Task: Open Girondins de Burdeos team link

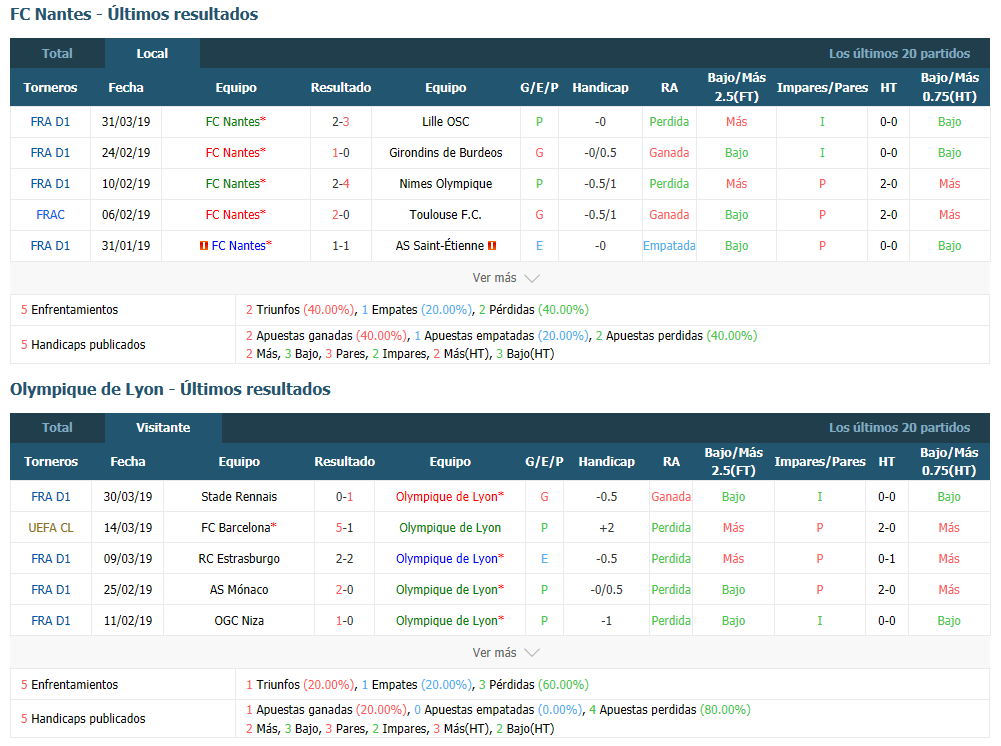Action: click(x=446, y=153)
